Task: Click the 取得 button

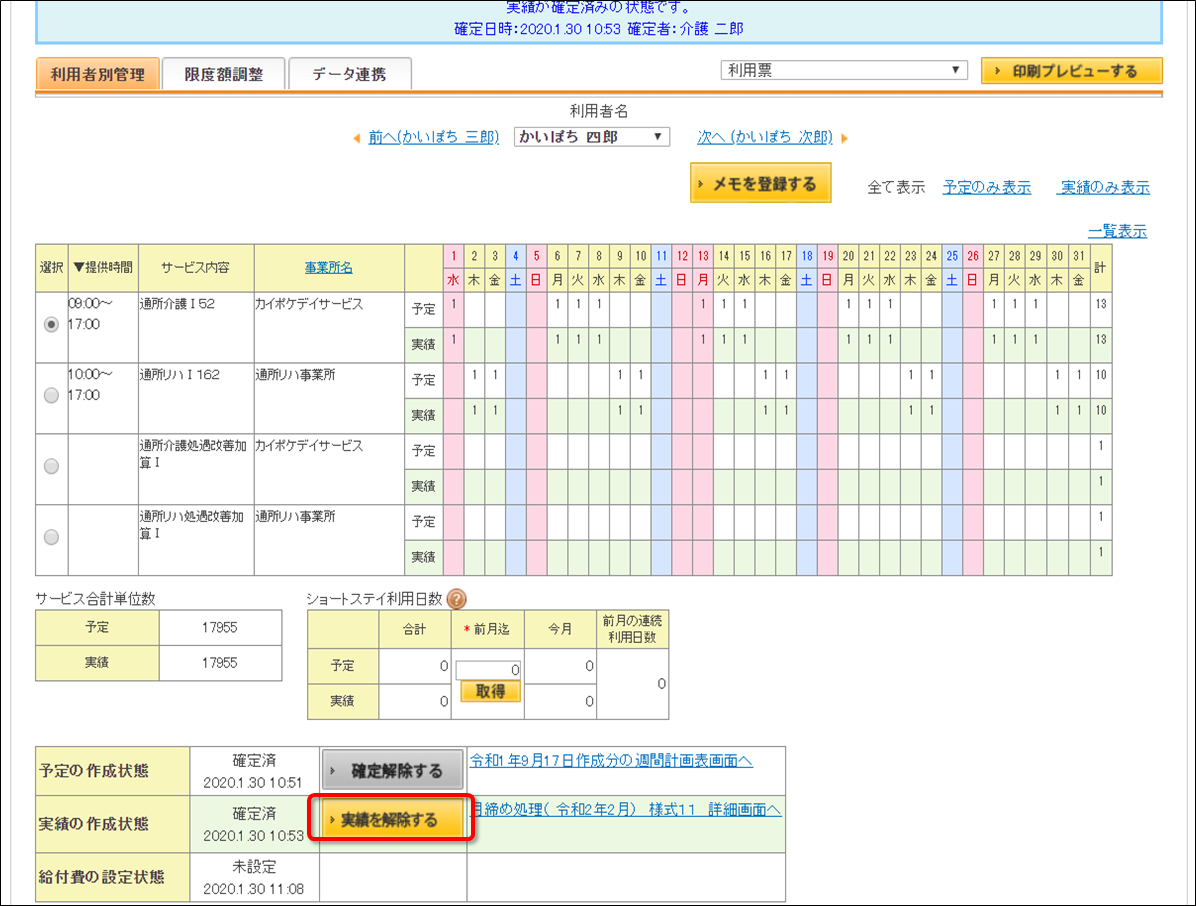Action: pyautogui.click(x=490, y=691)
